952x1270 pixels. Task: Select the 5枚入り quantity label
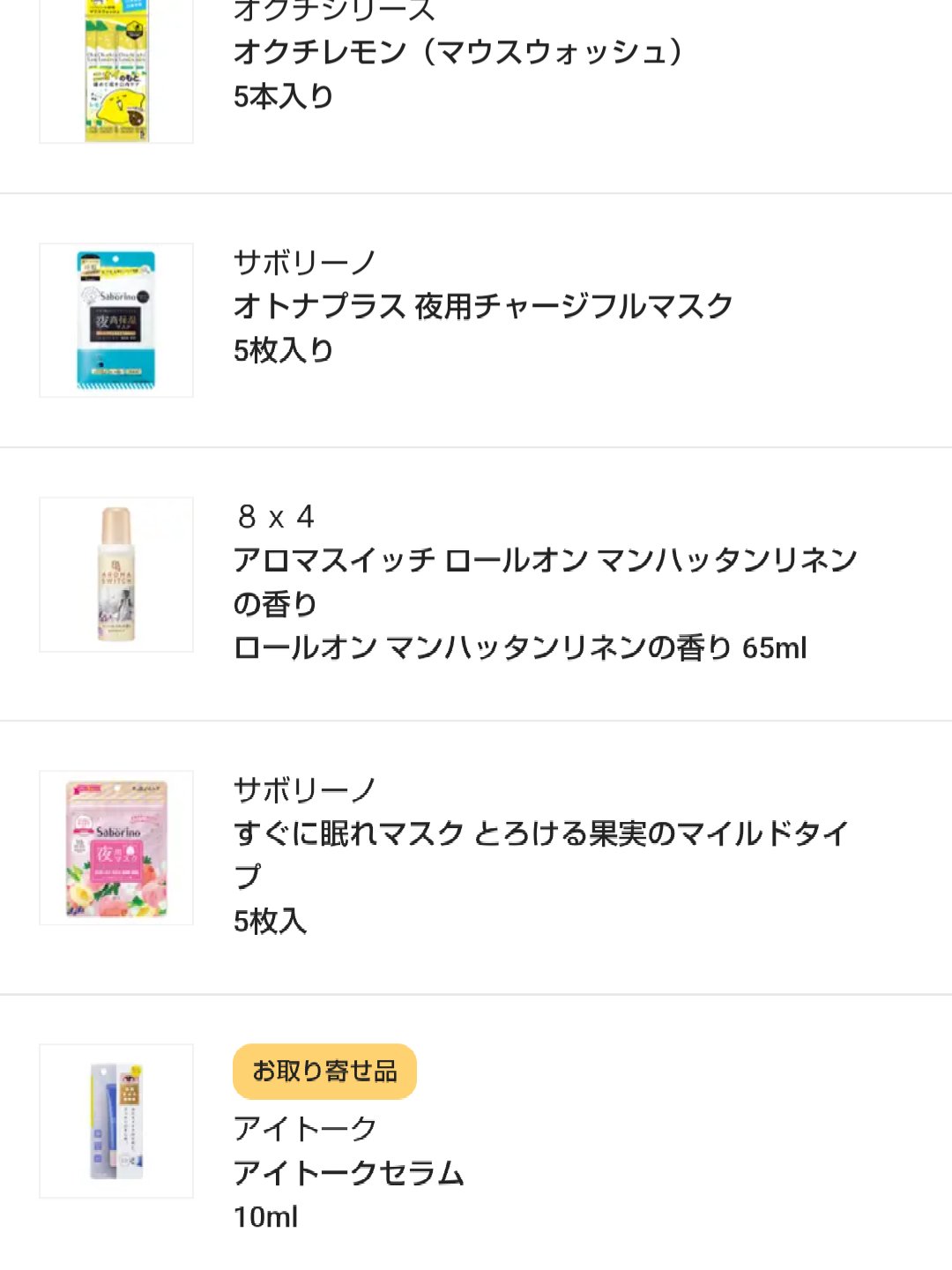pyautogui.click(x=283, y=350)
